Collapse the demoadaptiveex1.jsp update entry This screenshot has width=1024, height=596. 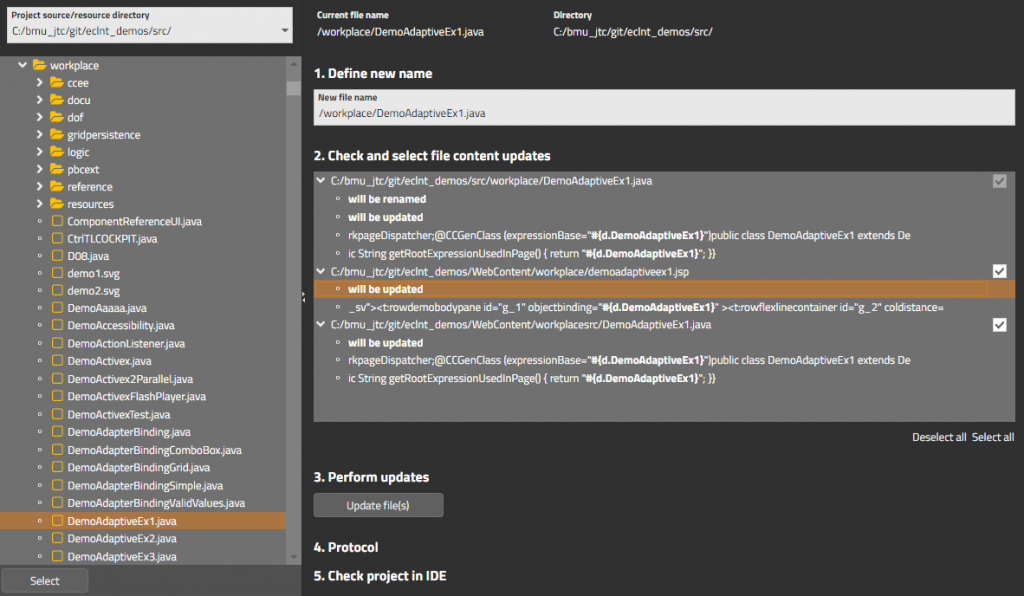coord(321,271)
